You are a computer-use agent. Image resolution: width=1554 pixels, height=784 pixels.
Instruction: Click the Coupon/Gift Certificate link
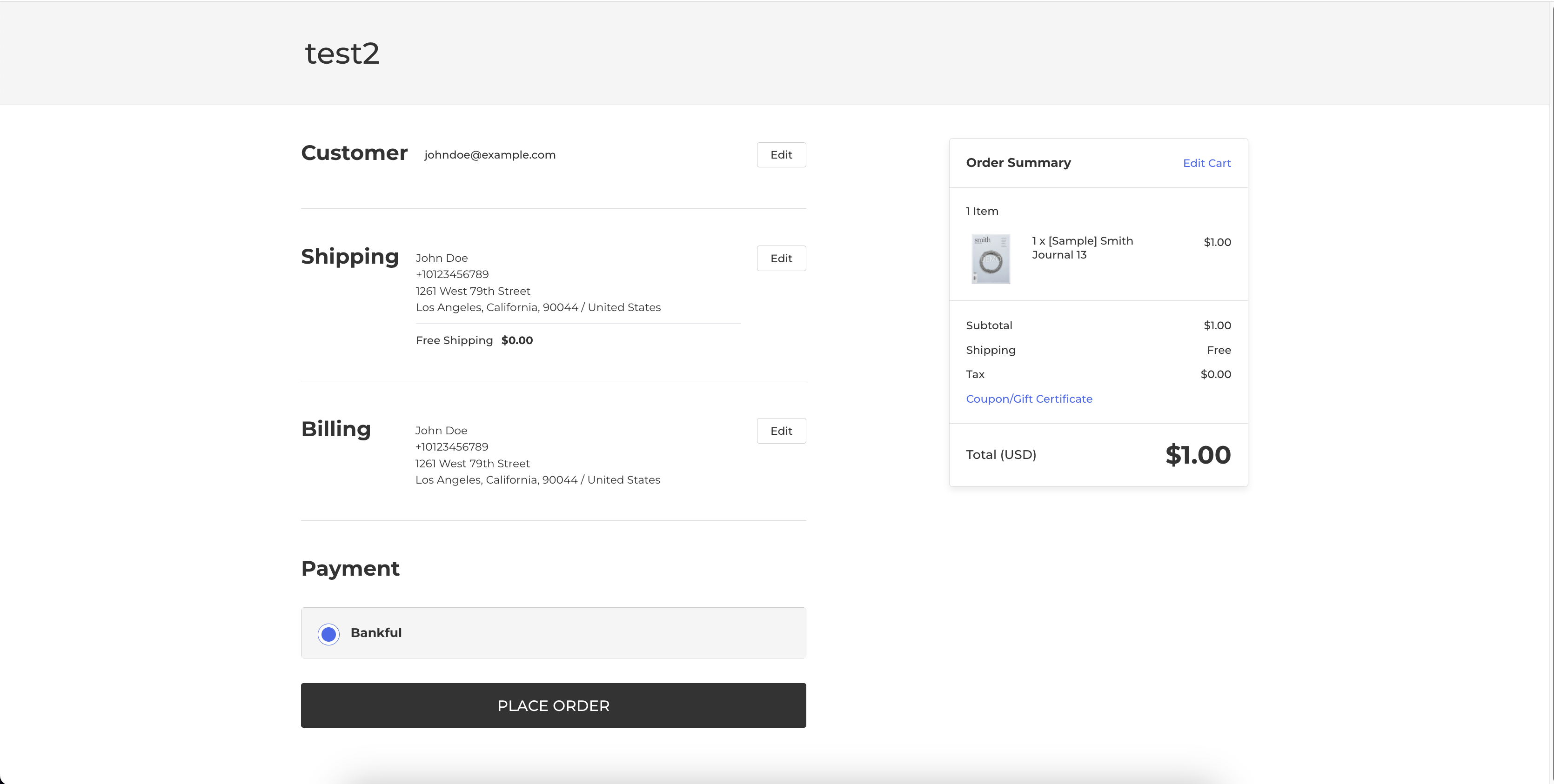pyautogui.click(x=1029, y=399)
